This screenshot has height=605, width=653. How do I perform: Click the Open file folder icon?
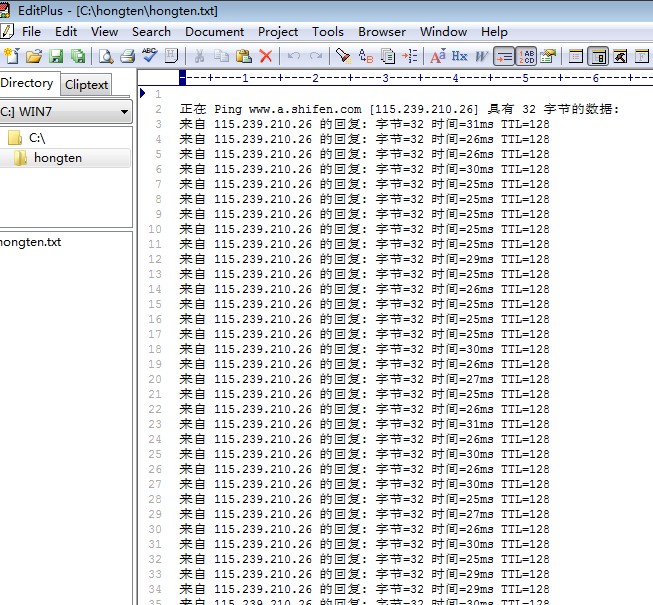34,56
